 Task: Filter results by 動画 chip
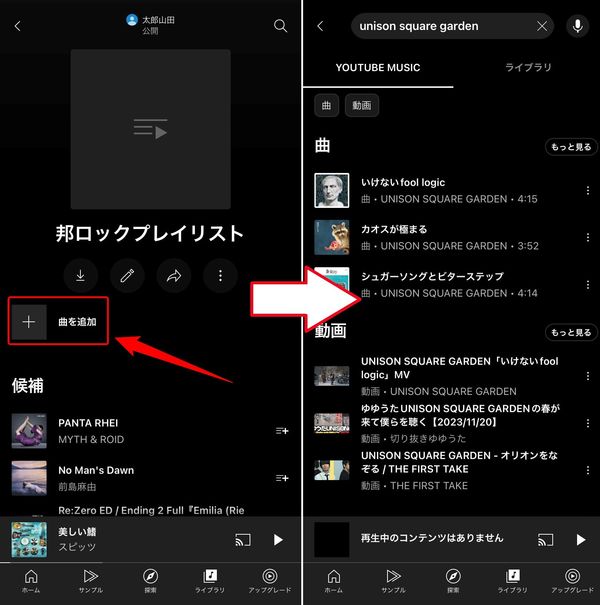pyautogui.click(x=362, y=105)
